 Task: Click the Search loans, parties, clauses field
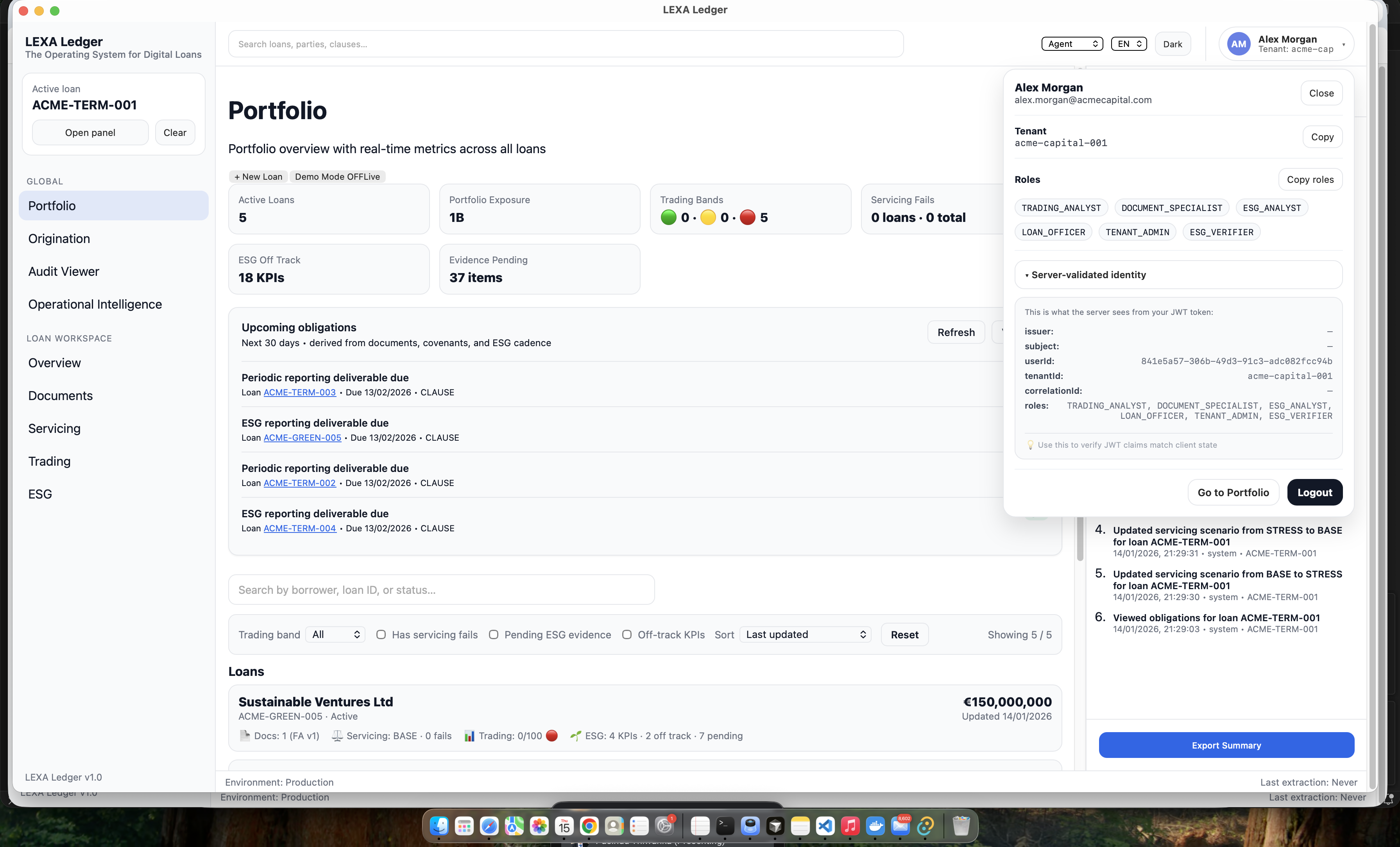[x=565, y=44]
